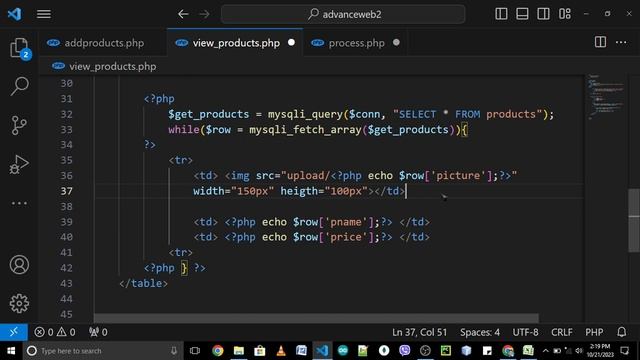Go back with the left arrow
Viewport: 640px width, 360px height.
click(x=183, y=14)
